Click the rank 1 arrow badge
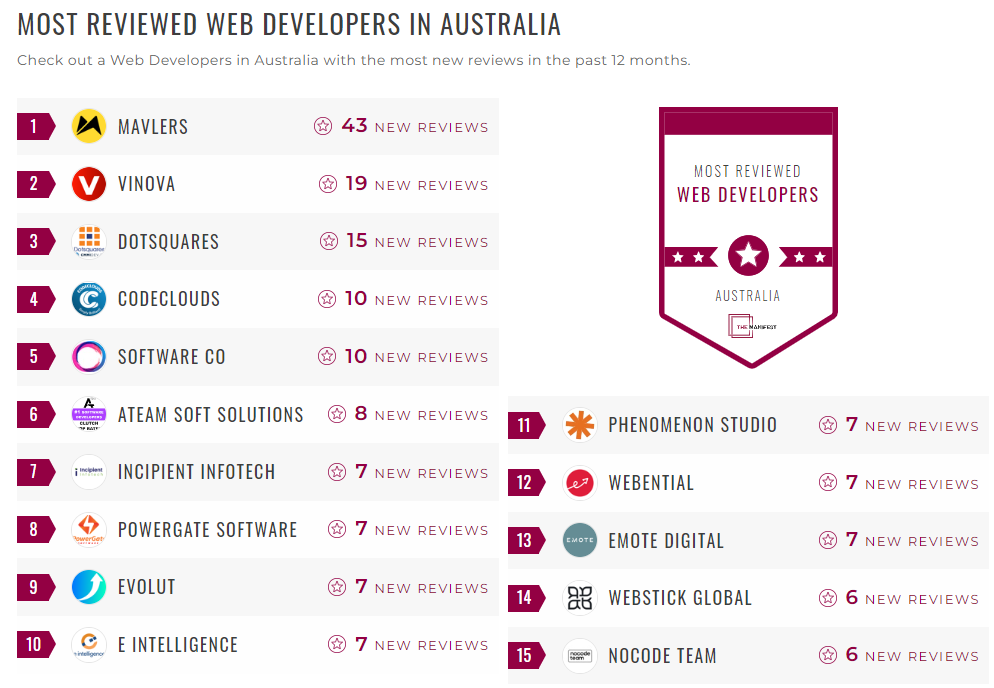 pyautogui.click(x=32, y=126)
